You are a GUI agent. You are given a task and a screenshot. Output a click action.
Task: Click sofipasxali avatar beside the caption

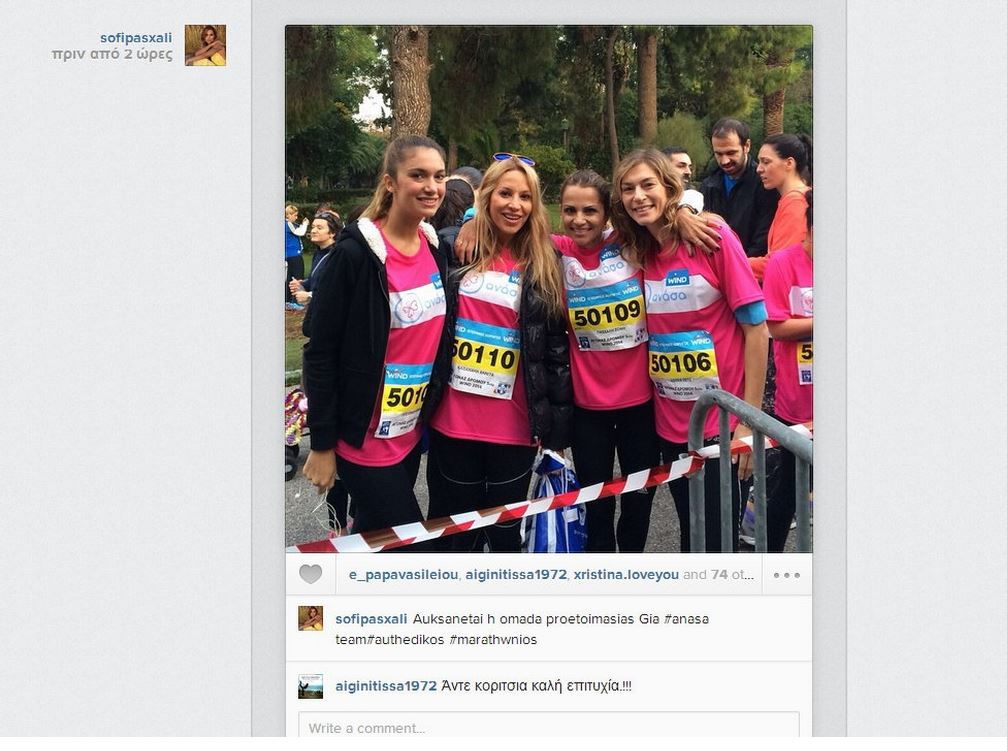tap(311, 618)
